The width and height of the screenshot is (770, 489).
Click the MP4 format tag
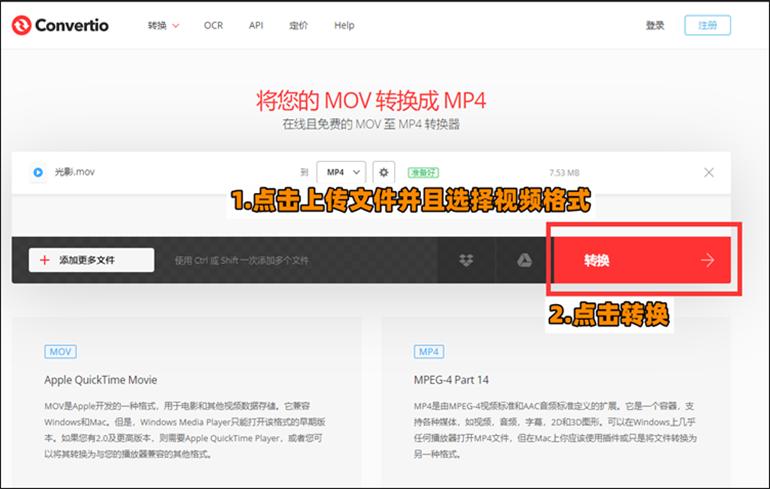(429, 352)
